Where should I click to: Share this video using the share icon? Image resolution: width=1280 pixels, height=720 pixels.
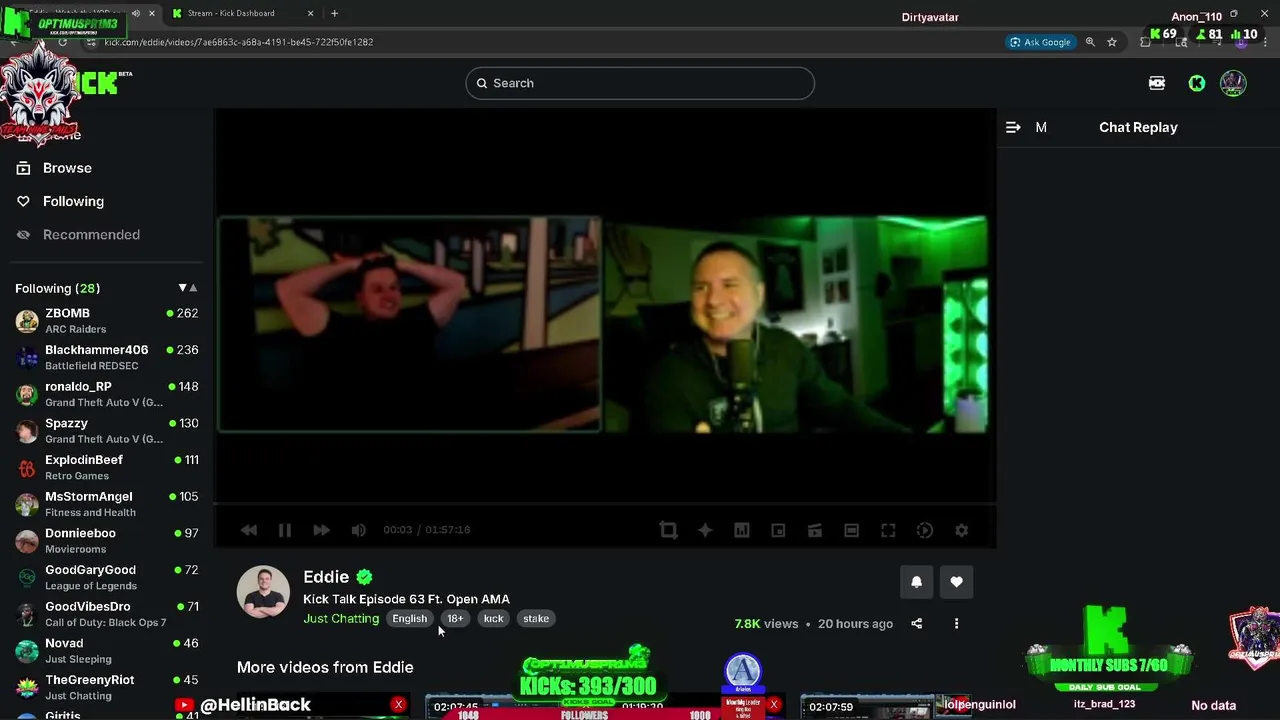coord(916,624)
